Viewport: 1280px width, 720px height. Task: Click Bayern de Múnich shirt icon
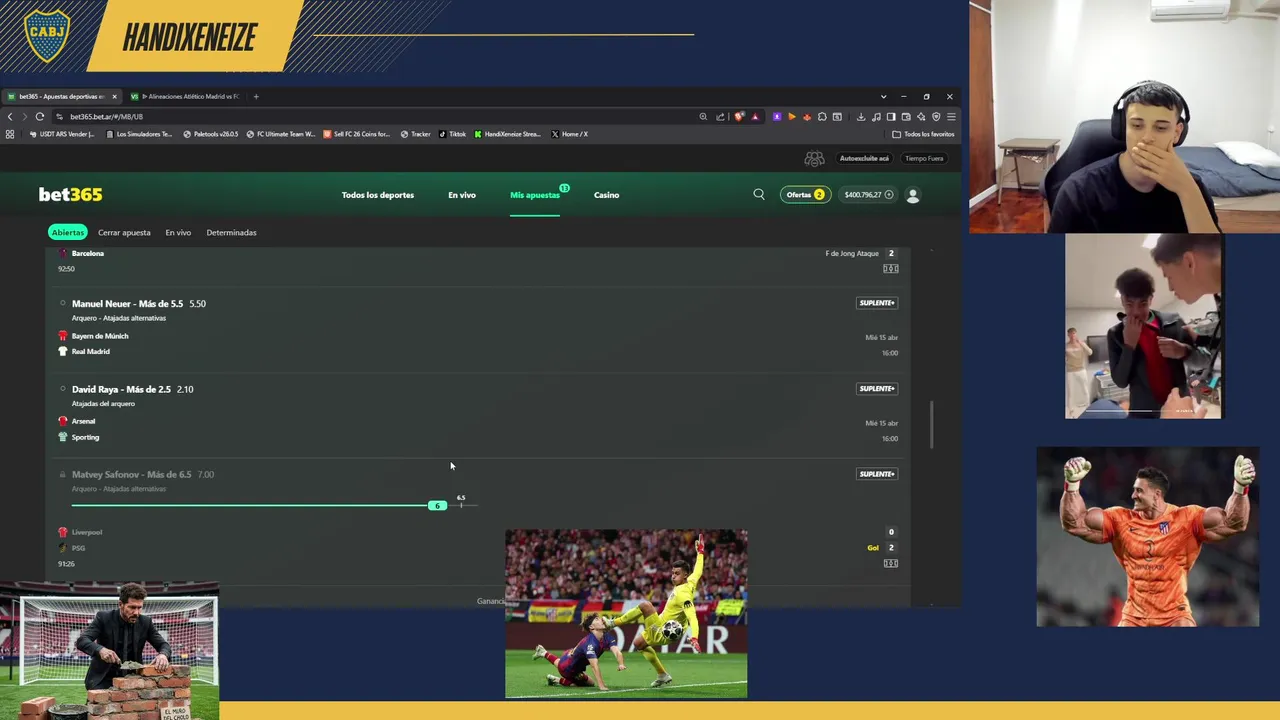[62, 336]
